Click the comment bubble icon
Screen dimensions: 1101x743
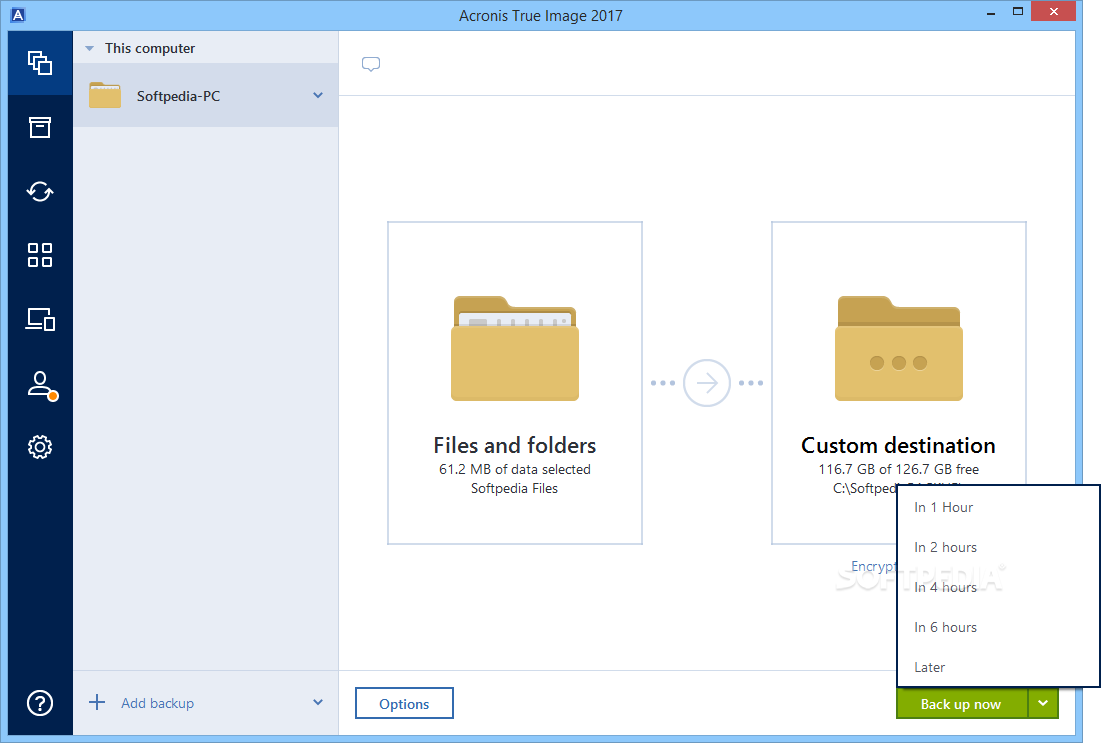371,65
